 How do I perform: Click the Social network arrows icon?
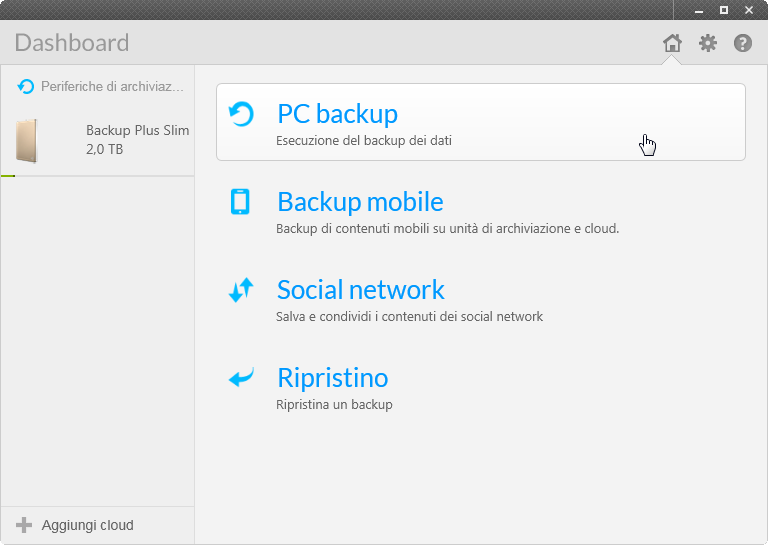[x=241, y=290]
